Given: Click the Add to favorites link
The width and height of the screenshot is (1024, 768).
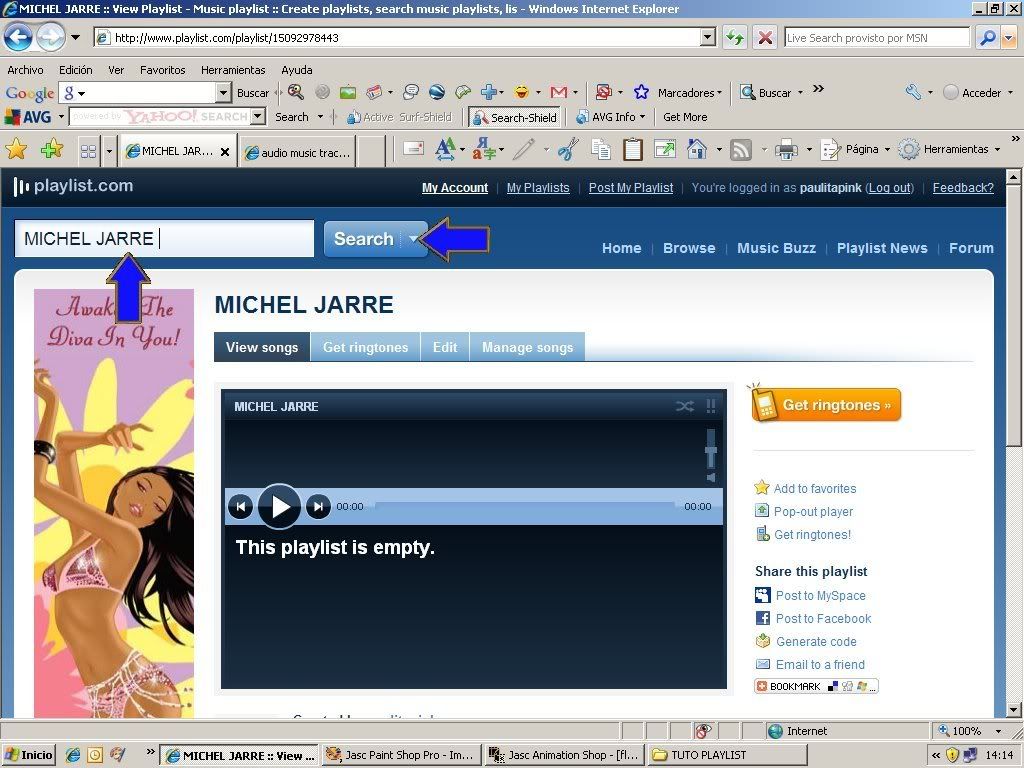Looking at the screenshot, I should click(x=814, y=488).
